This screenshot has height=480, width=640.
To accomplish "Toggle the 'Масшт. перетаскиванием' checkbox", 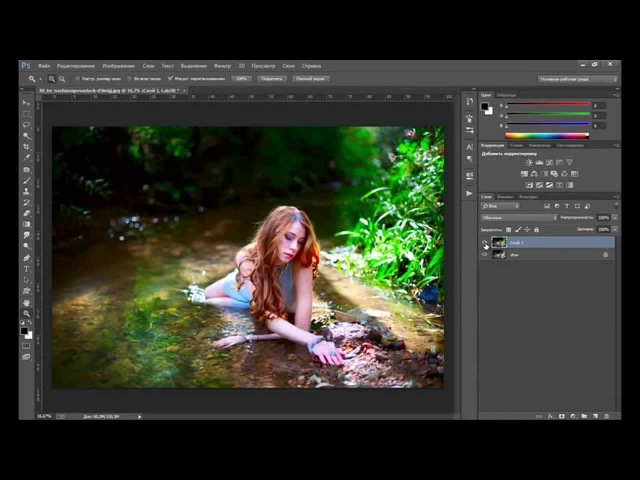I will click(x=171, y=78).
